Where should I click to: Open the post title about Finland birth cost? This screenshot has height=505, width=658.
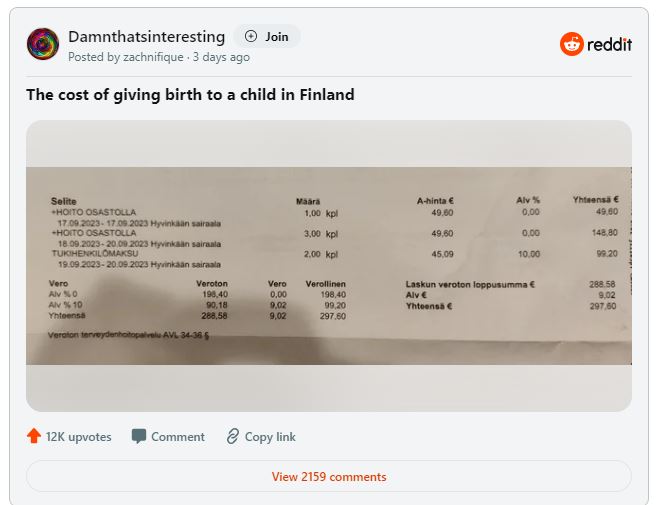(x=190, y=94)
